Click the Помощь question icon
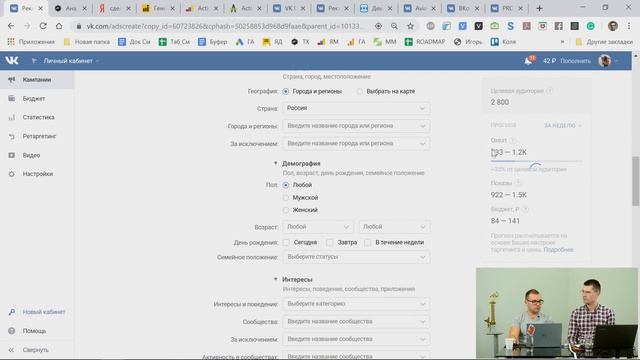This screenshot has width=640, height=360. (11, 331)
